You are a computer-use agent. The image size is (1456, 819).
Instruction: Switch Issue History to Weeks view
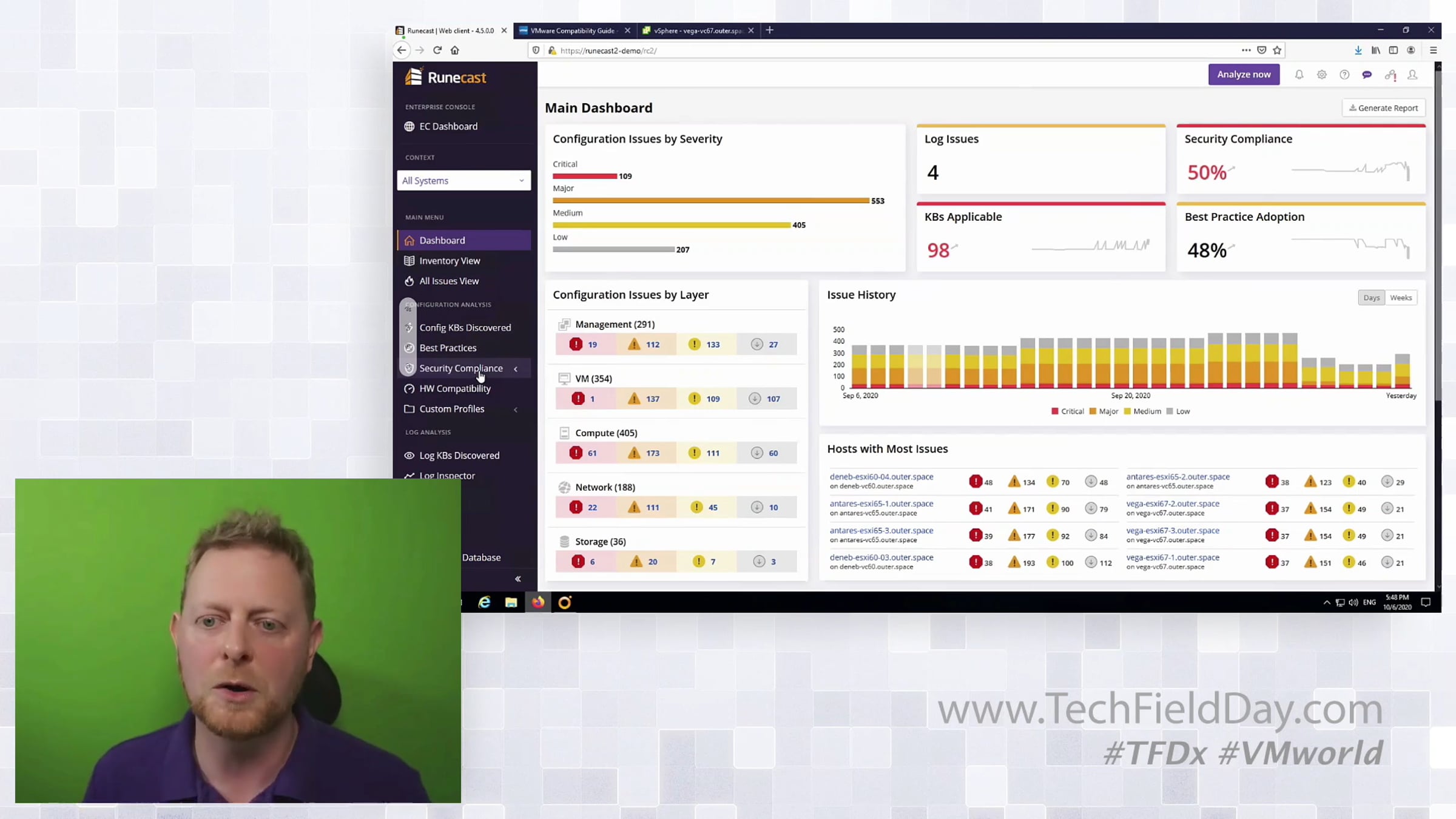coord(1401,298)
